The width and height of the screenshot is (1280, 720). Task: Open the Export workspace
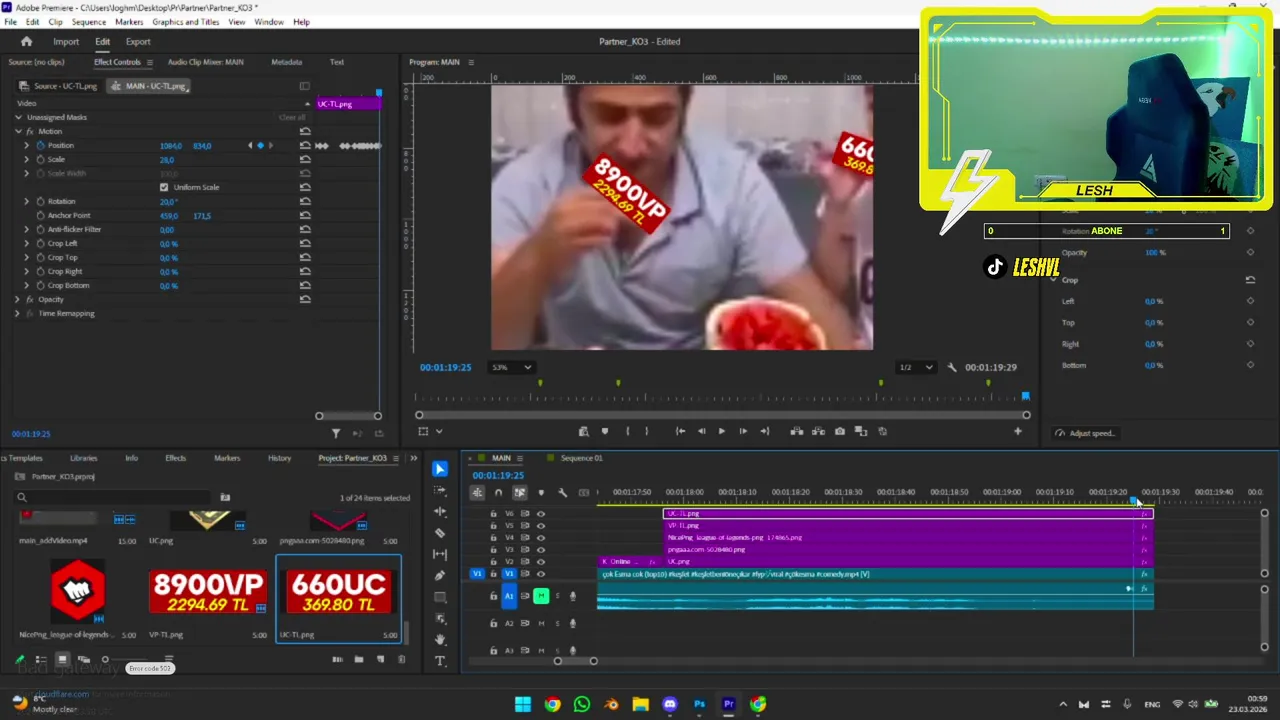coord(138,41)
